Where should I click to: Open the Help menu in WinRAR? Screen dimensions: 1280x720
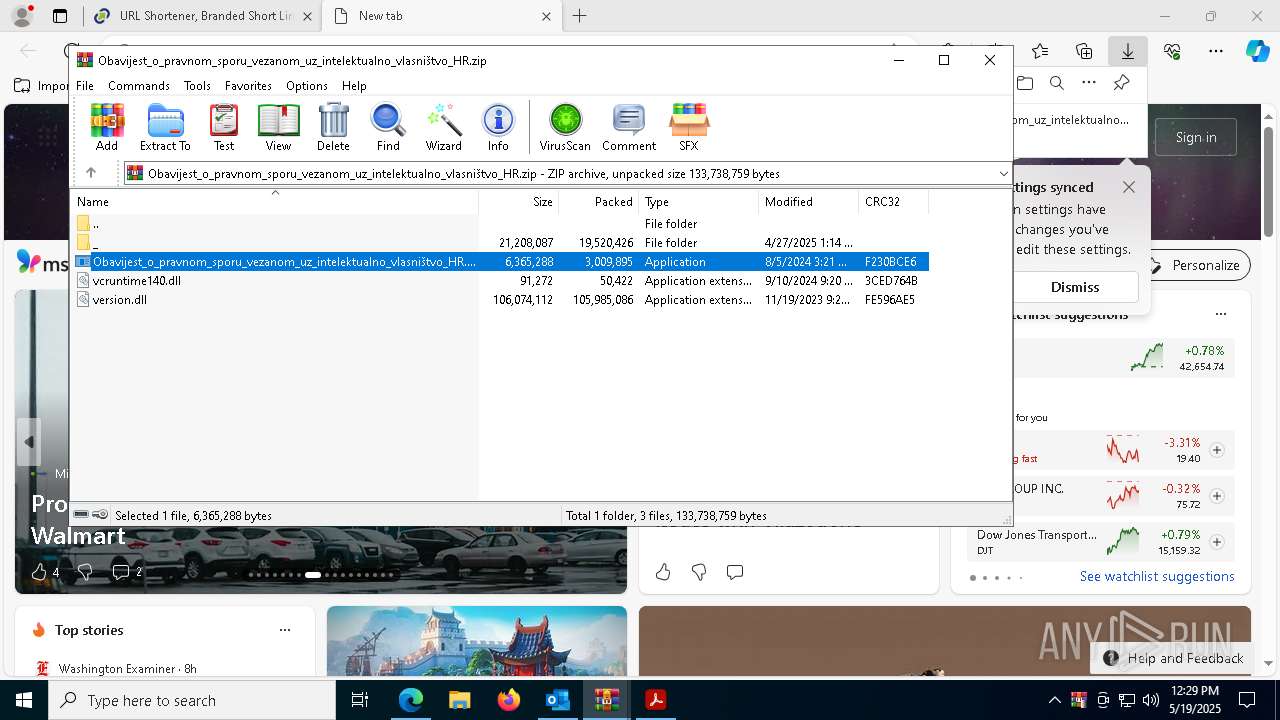(x=354, y=86)
